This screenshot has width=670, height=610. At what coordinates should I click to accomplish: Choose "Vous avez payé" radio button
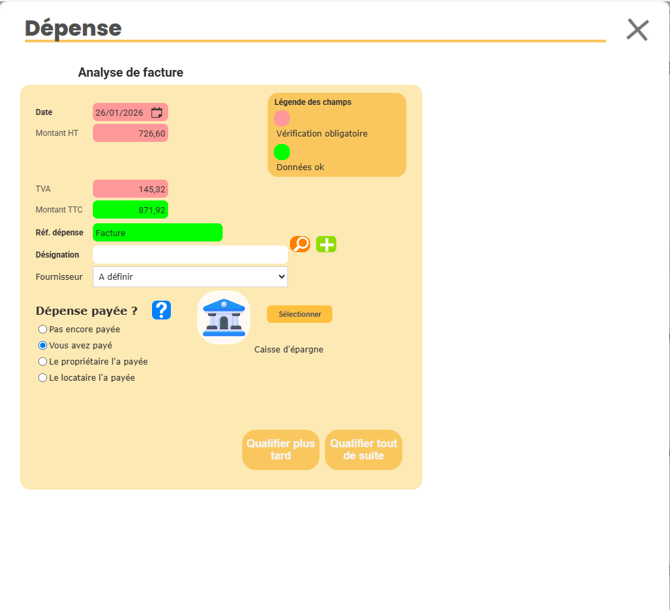pos(43,345)
